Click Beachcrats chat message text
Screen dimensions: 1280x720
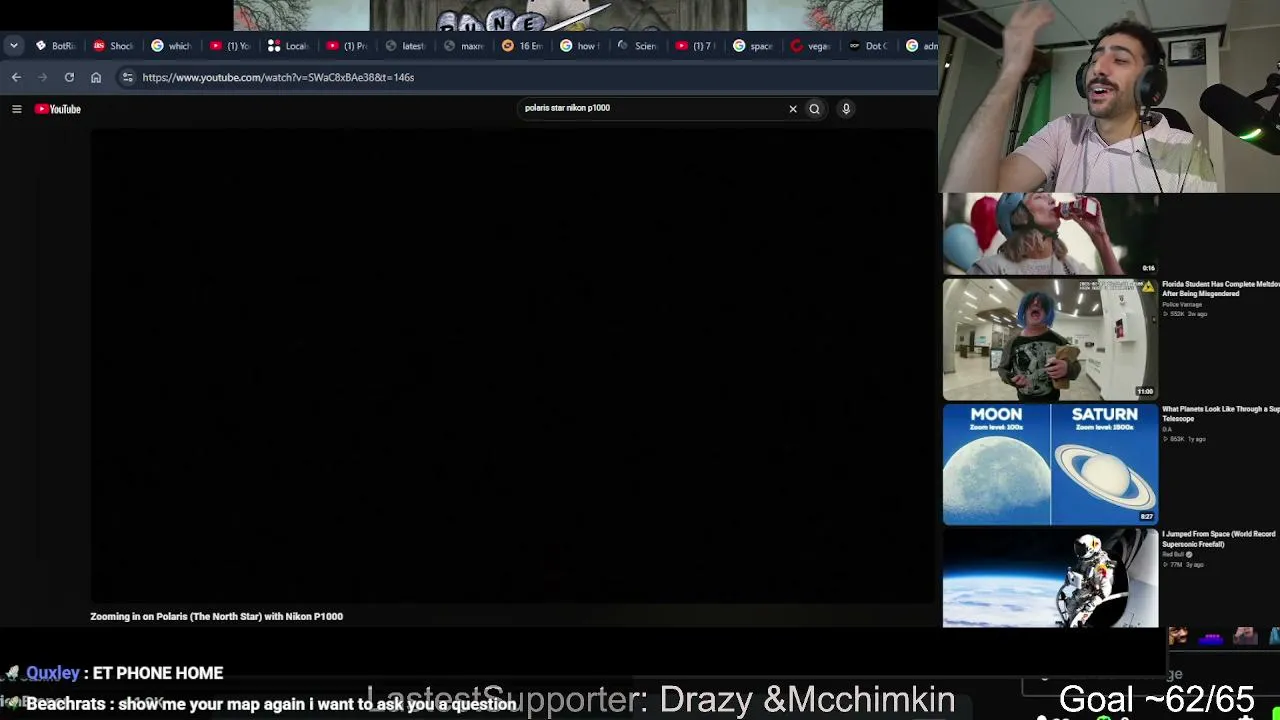[x=317, y=704]
